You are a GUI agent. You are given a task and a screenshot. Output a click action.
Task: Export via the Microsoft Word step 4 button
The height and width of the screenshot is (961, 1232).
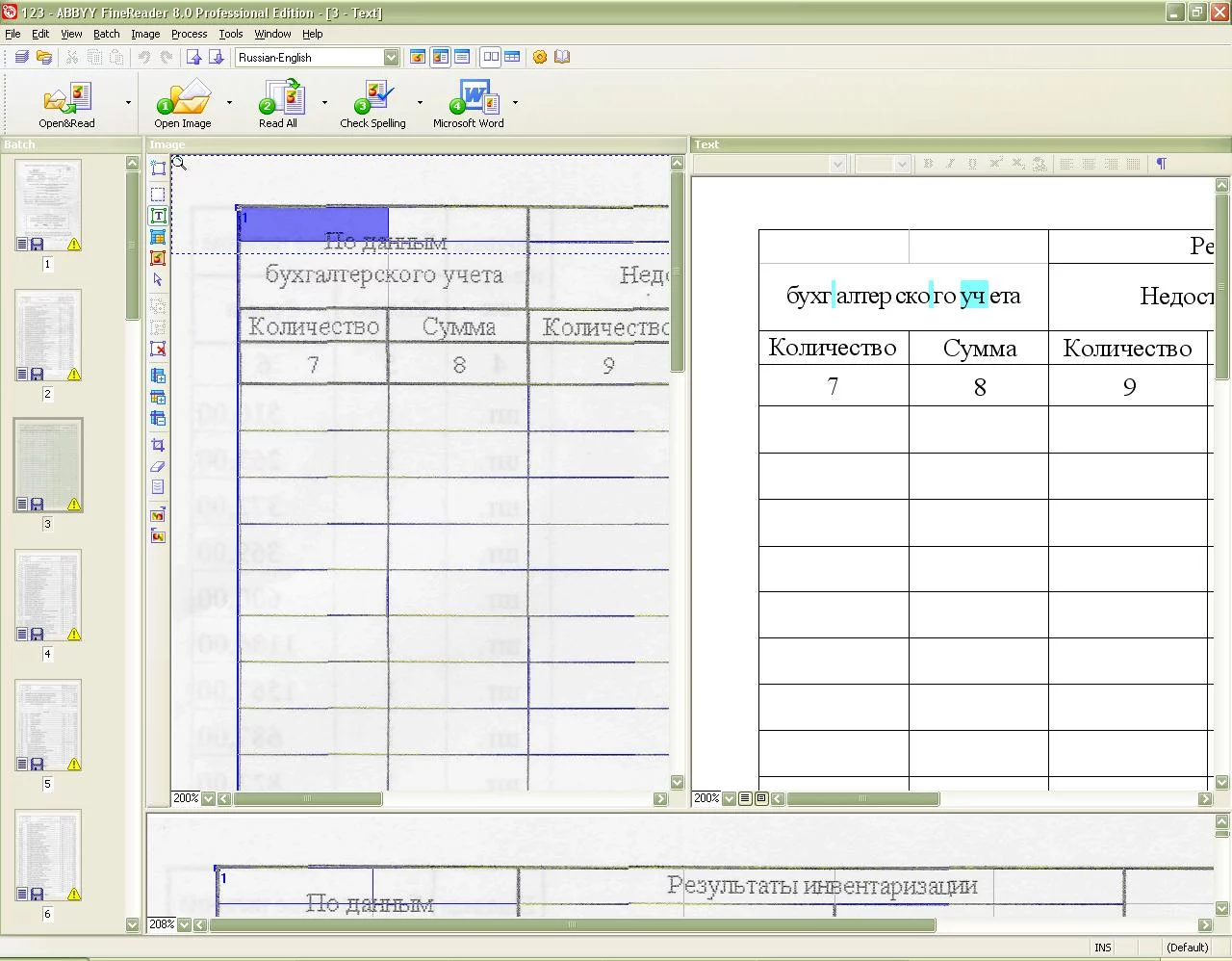469,104
